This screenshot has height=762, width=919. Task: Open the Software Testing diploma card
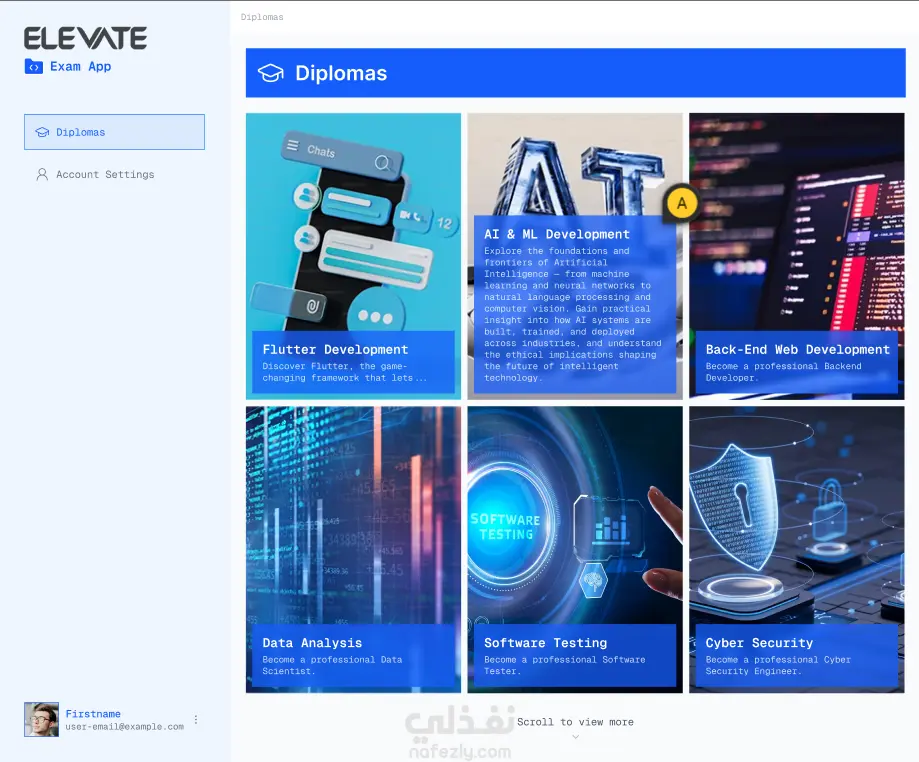(575, 550)
